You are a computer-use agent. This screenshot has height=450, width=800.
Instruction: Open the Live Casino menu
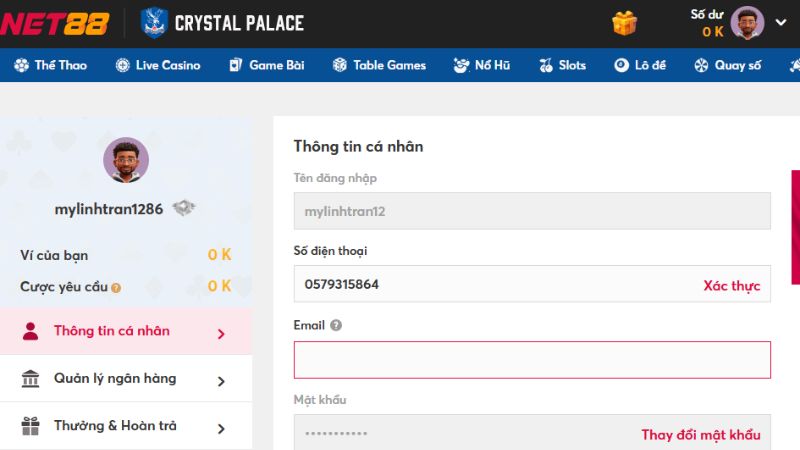[x=158, y=65]
